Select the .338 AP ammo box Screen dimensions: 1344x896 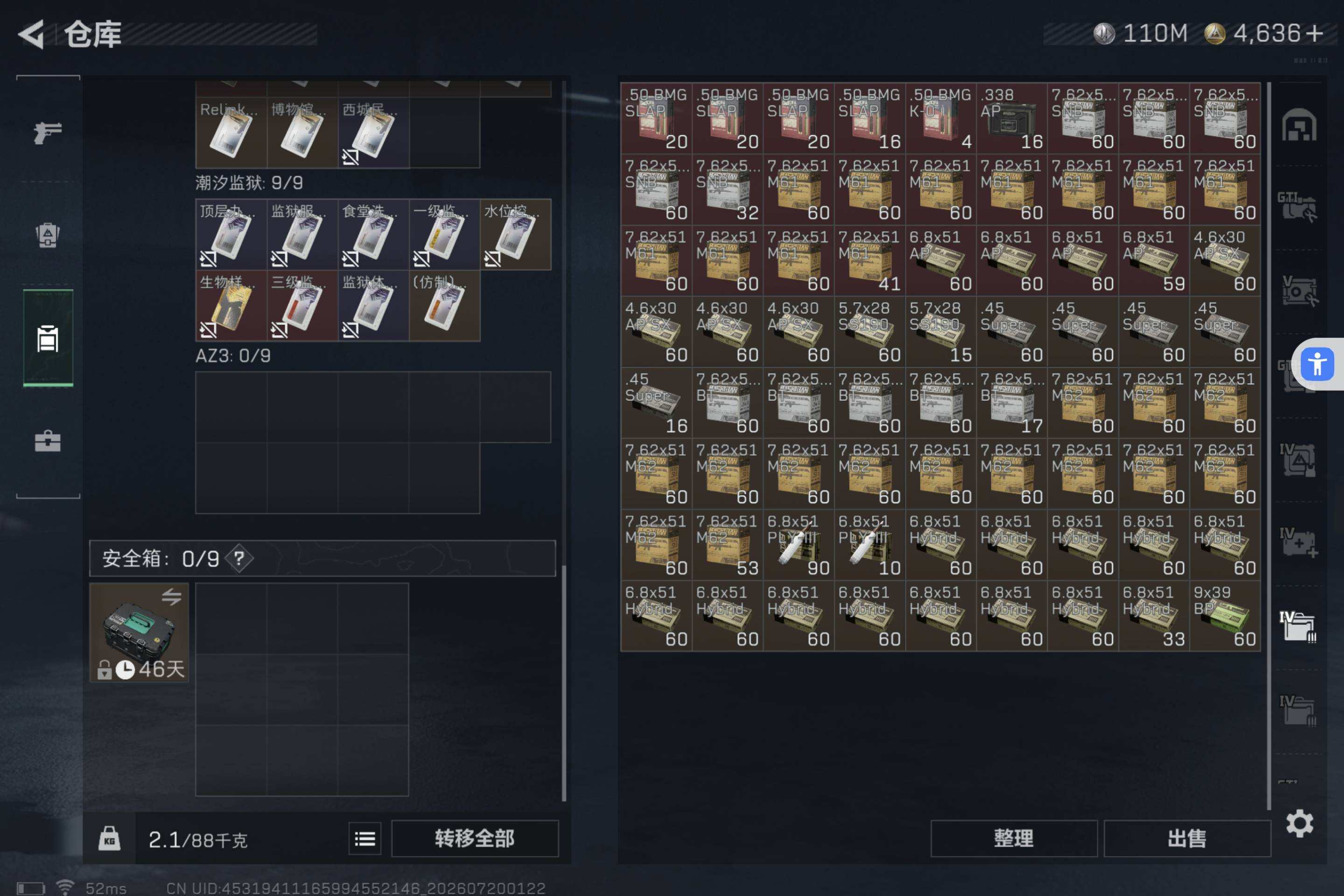[1011, 118]
